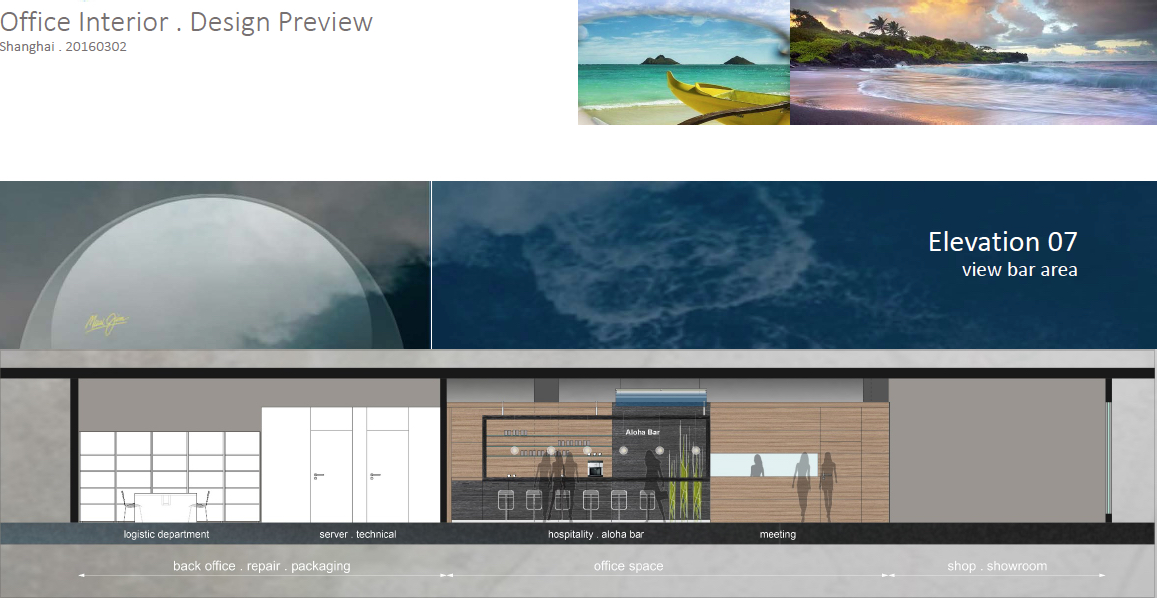Click the 'meeting' room label
The height and width of the screenshot is (598, 1157).
(x=777, y=535)
